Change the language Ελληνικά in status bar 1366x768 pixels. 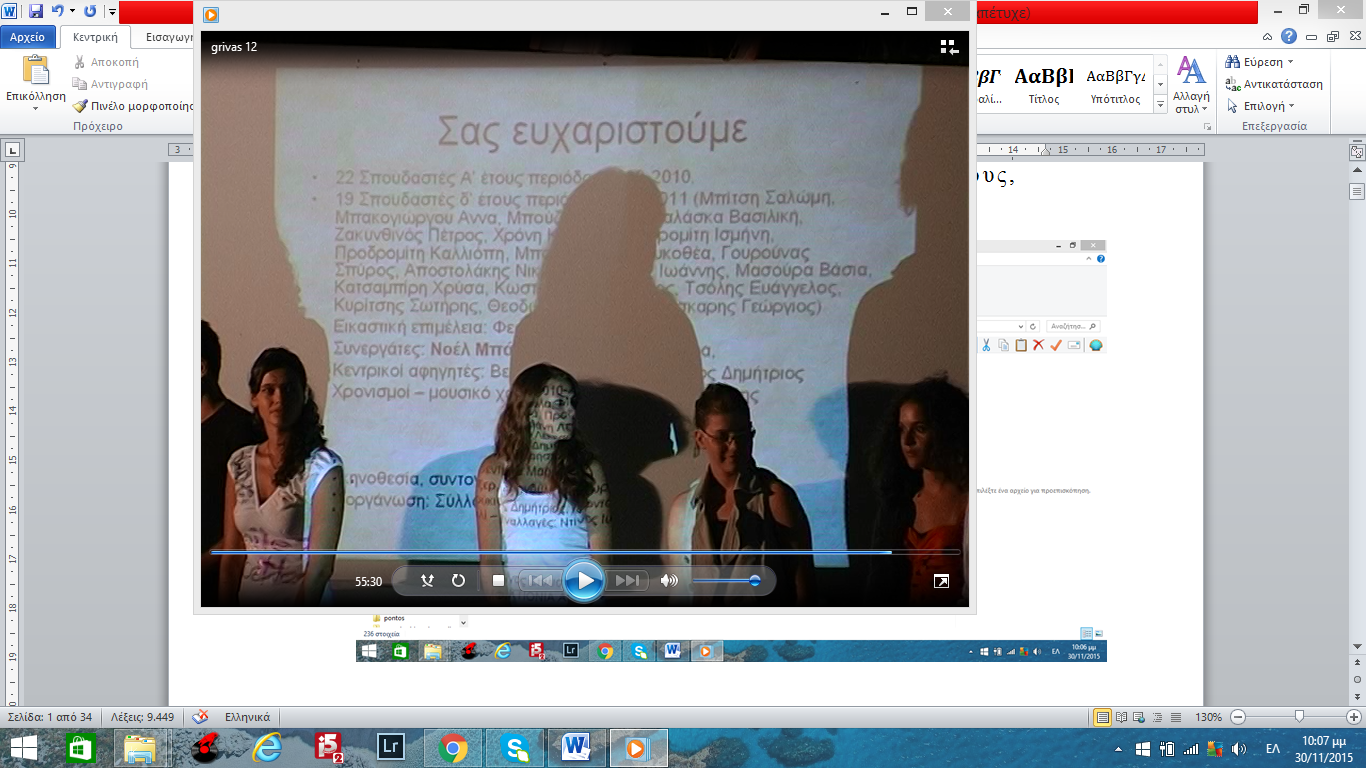tap(247, 717)
